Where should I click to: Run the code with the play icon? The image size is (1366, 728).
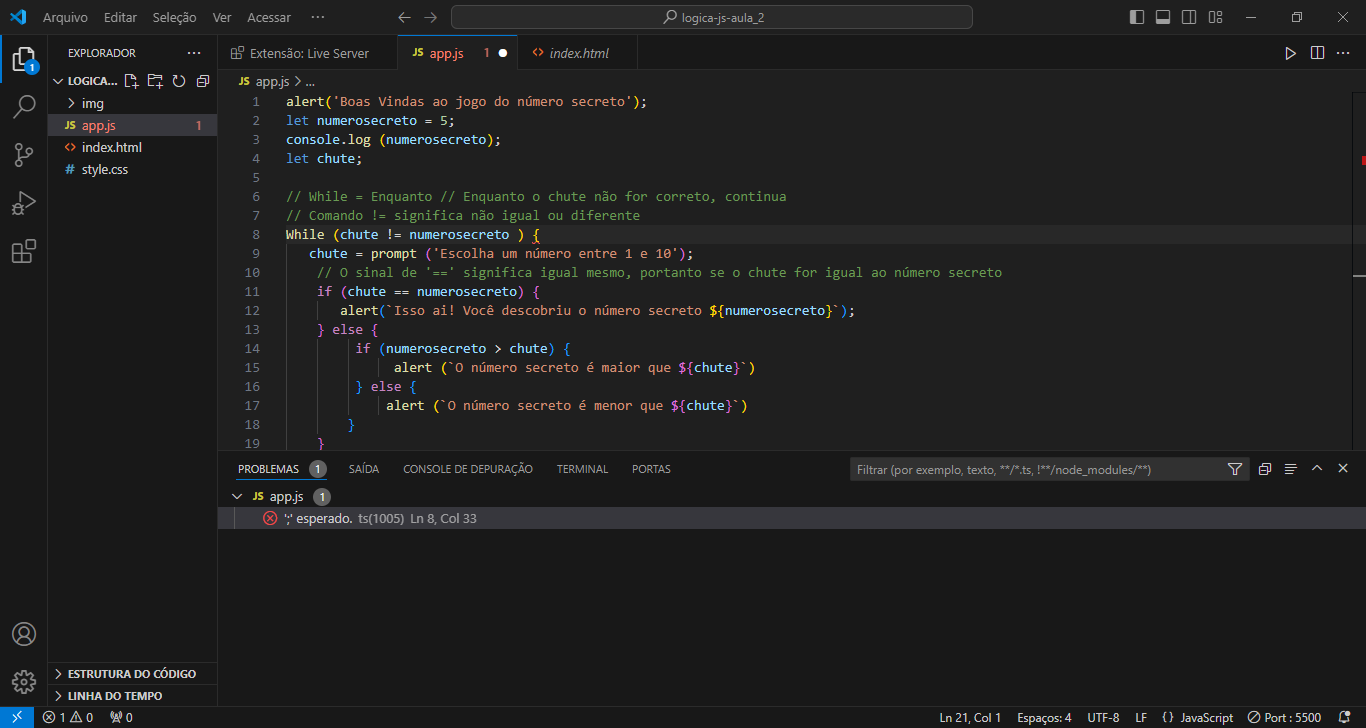(x=1290, y=53)
